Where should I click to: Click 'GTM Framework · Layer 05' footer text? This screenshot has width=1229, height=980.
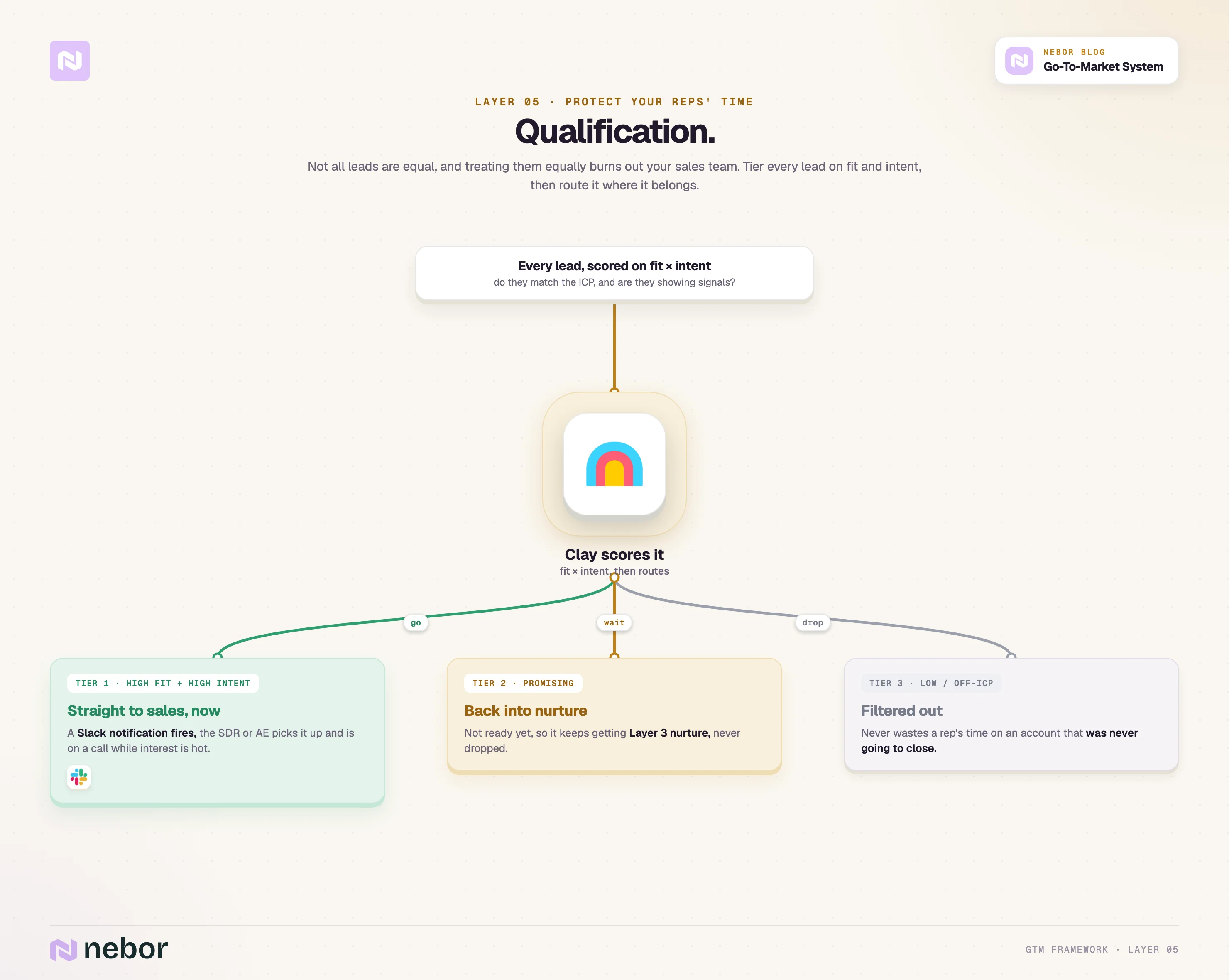(1102, 950)
